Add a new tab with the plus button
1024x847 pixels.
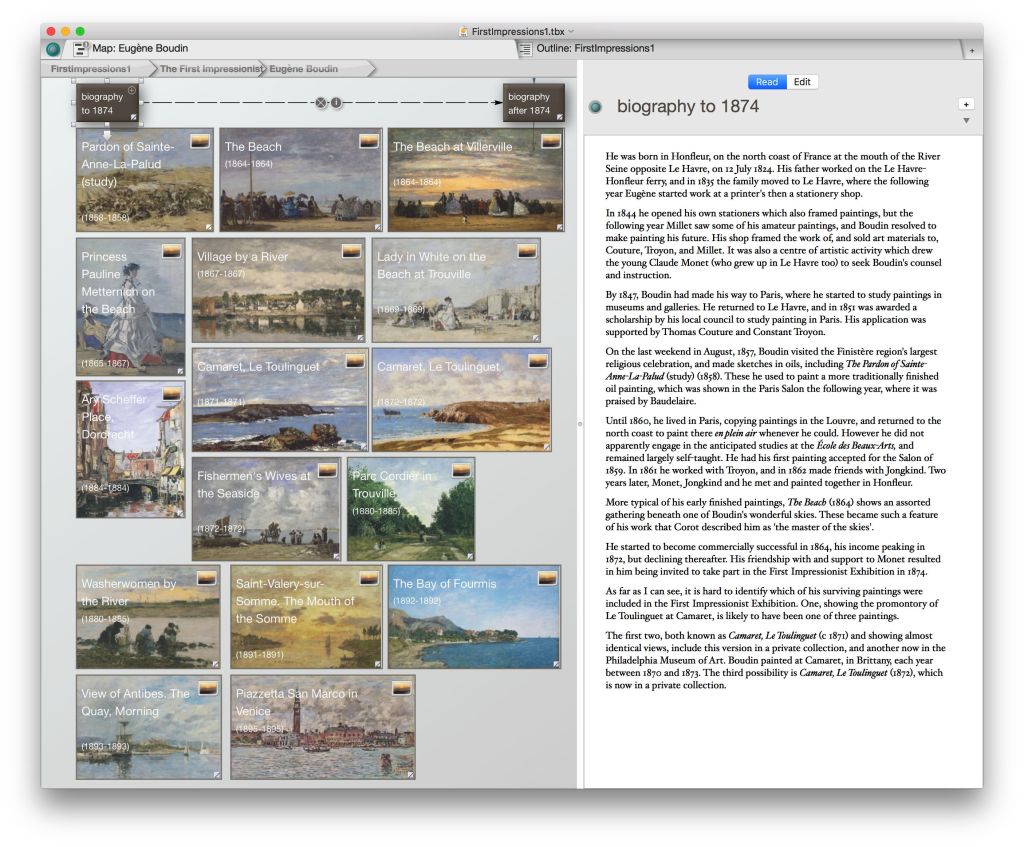972,50
